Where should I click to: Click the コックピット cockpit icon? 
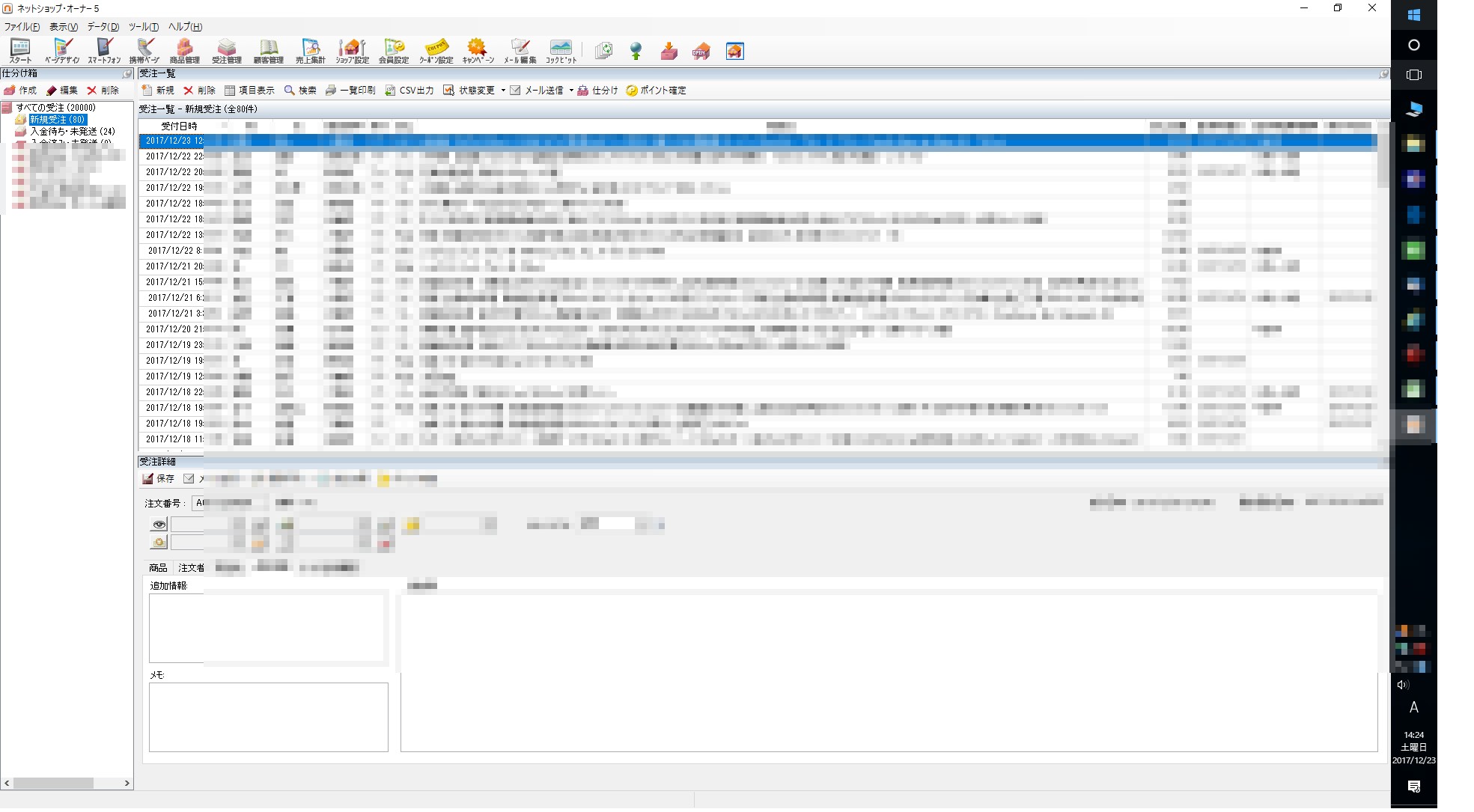(561, 51)
